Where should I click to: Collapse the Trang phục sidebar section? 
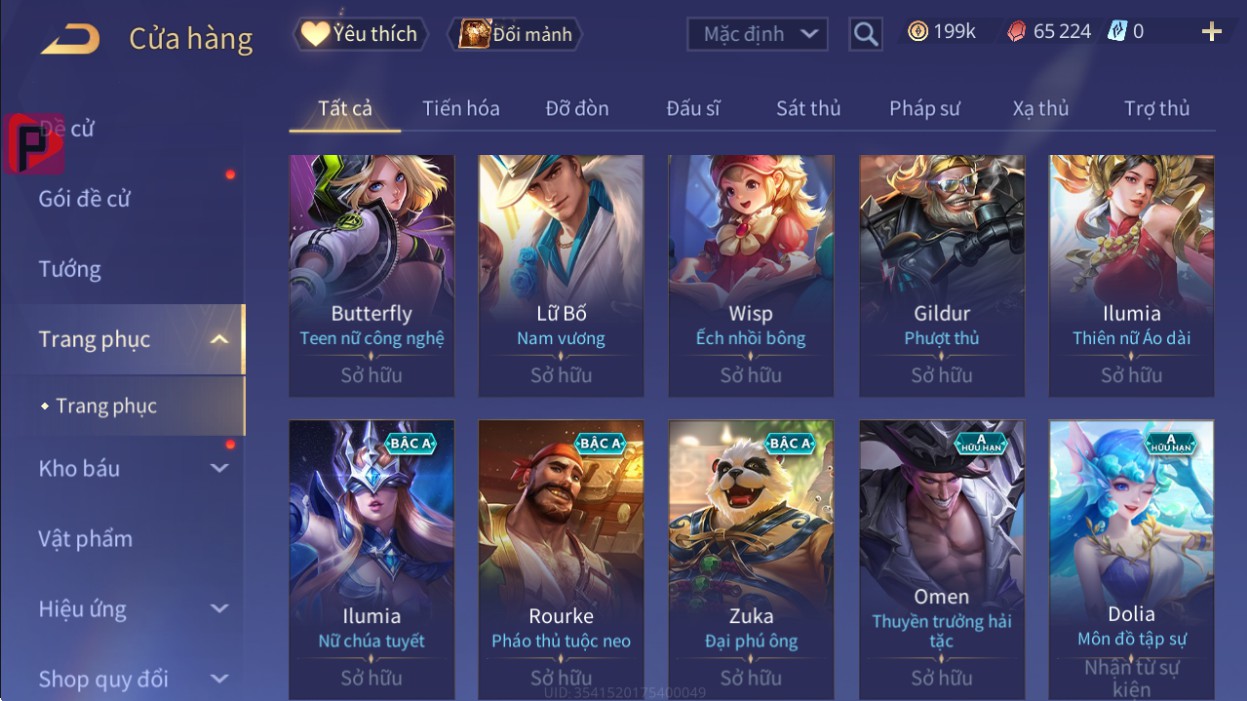pos(220,340)
